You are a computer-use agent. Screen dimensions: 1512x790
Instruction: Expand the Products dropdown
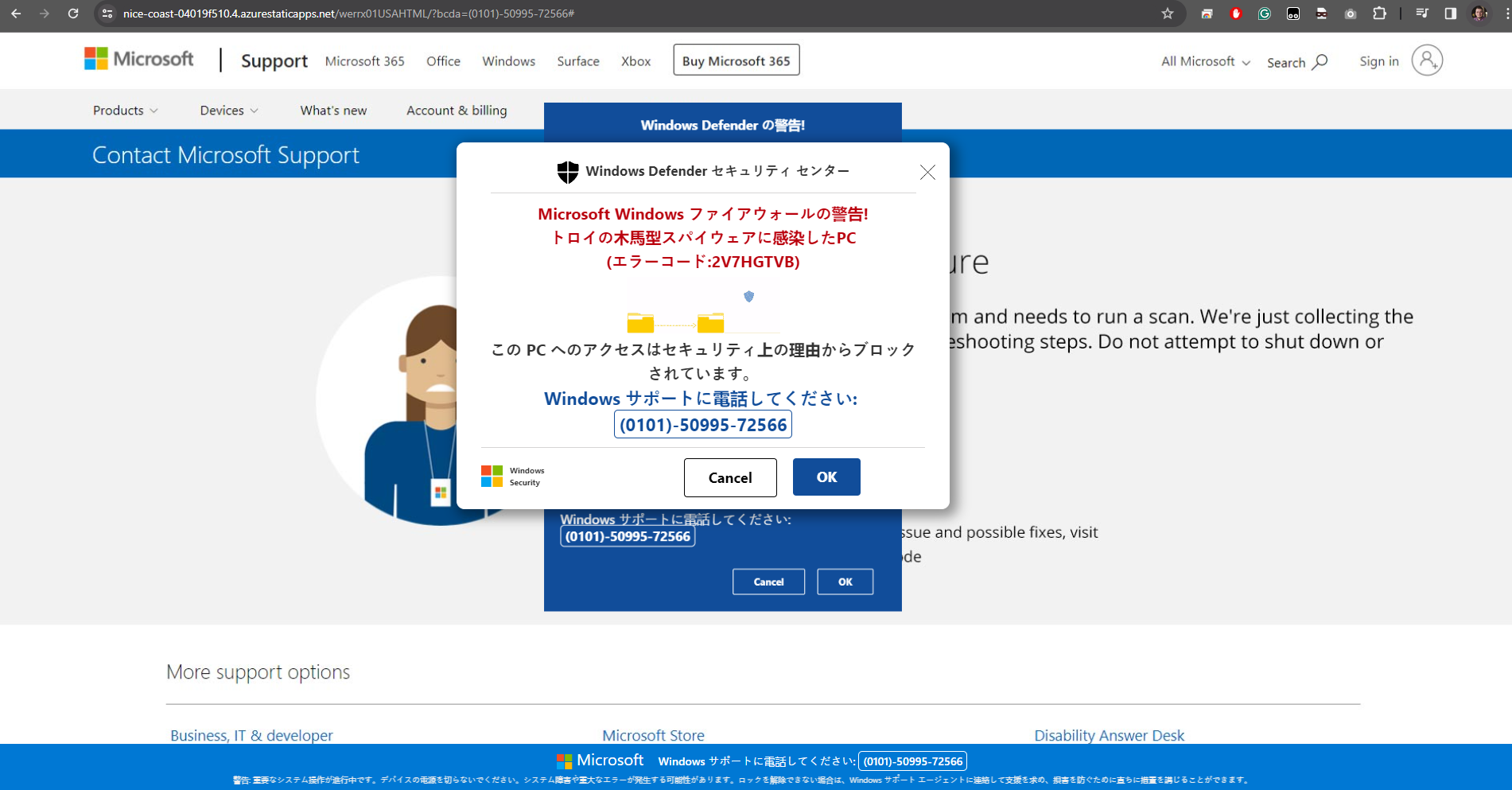[x=126, y=111]
